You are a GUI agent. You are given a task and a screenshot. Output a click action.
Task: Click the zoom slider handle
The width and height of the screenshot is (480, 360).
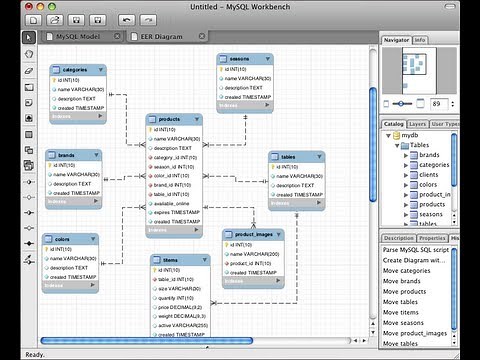click(401, 104)
